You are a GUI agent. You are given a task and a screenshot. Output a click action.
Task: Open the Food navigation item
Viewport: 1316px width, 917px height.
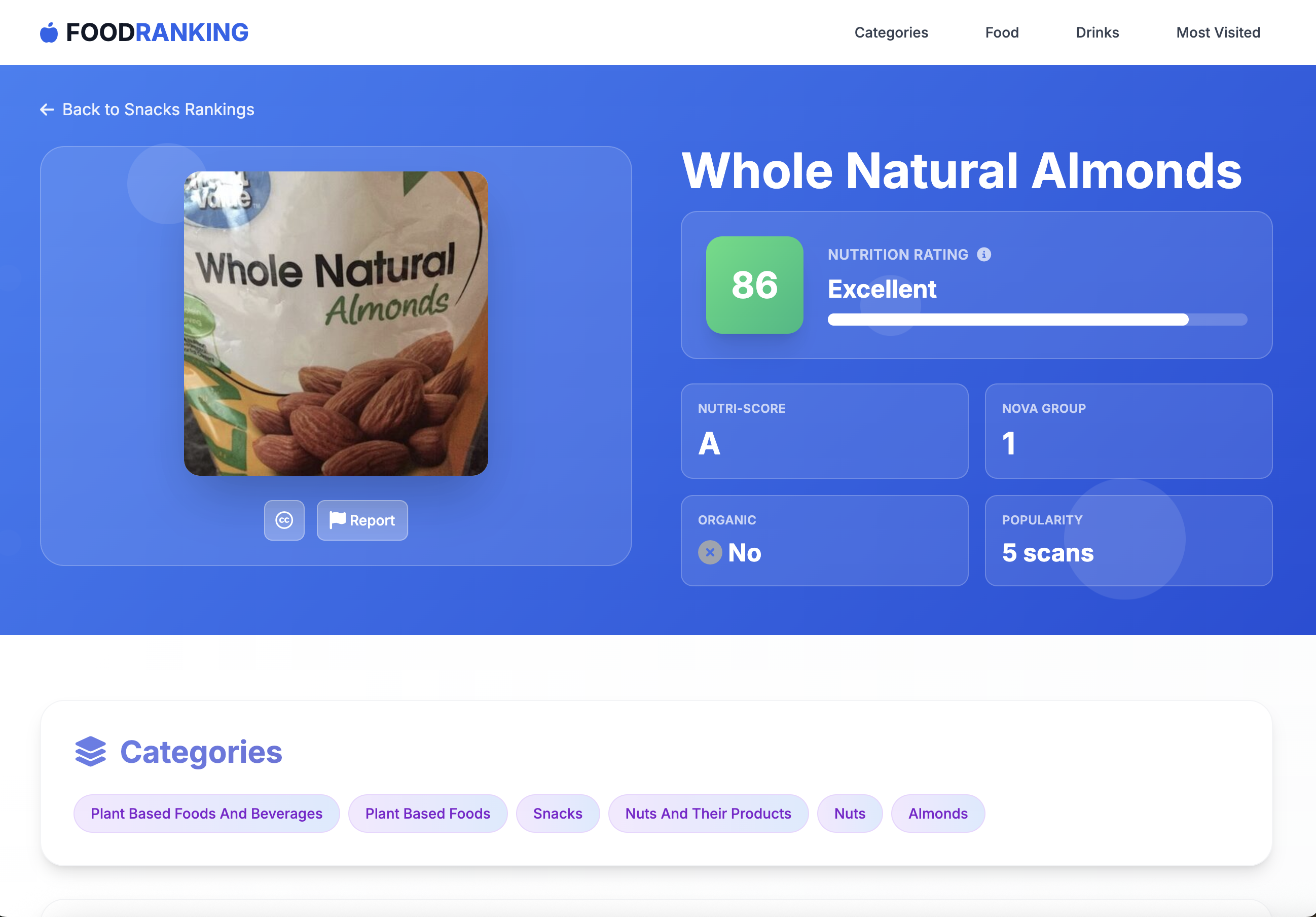tap(1001, 32)
